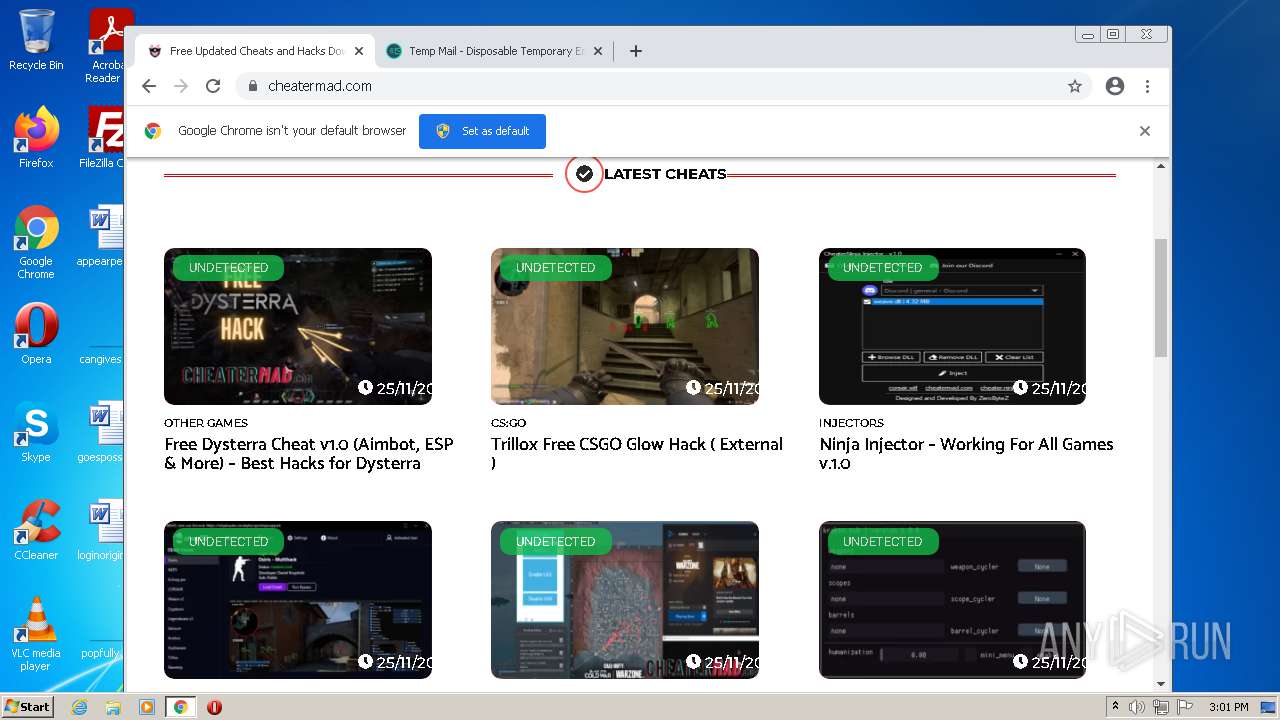Click the LATEST CHEATS heading text
The width and height of the screenshot is (1280, 720).
click(x=665, y=174)
